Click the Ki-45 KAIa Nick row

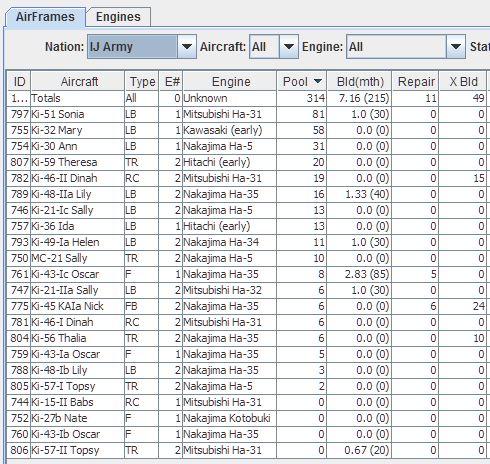247,306
